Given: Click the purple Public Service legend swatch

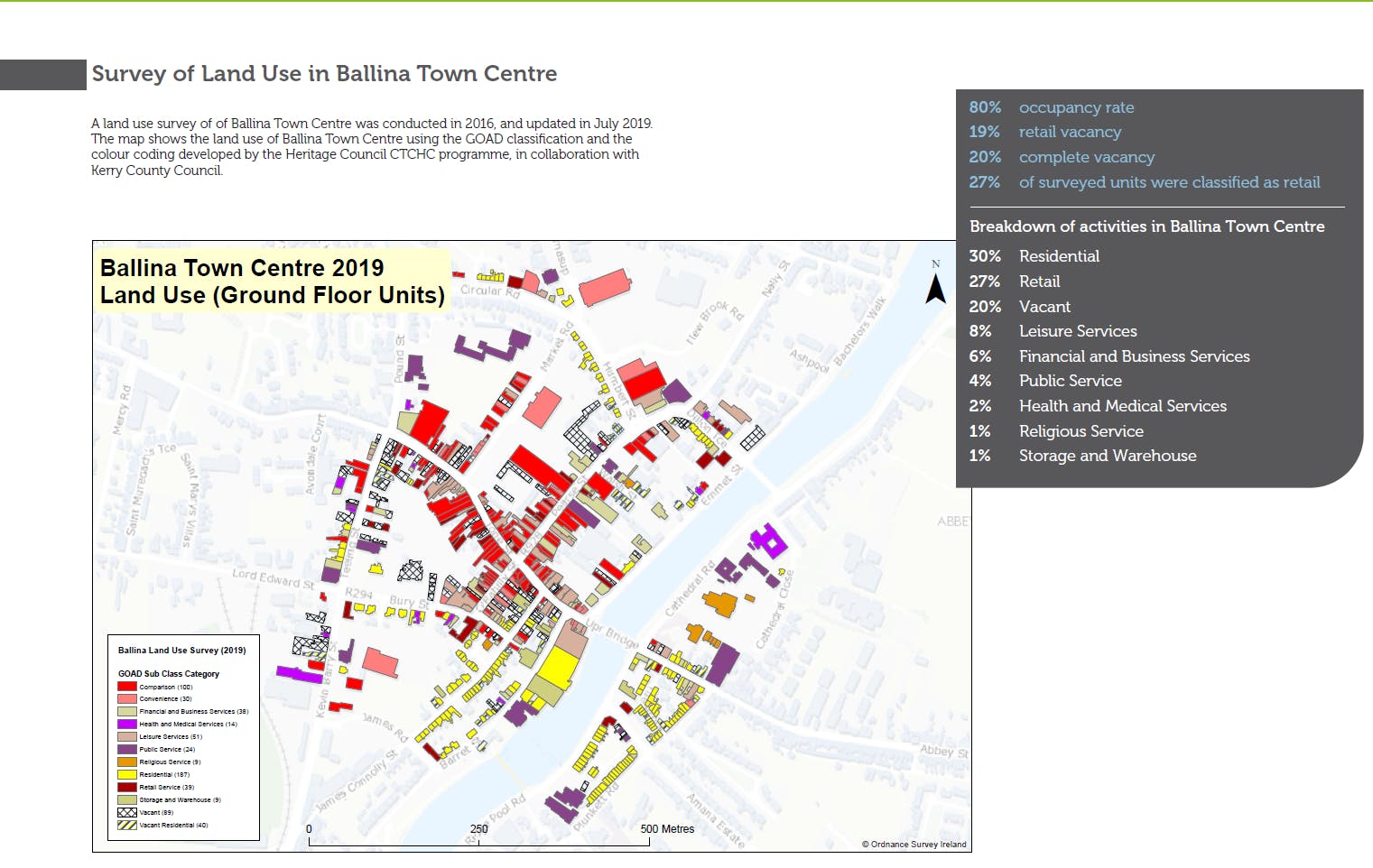Looking at the screenshot, I should click(127, 750).
